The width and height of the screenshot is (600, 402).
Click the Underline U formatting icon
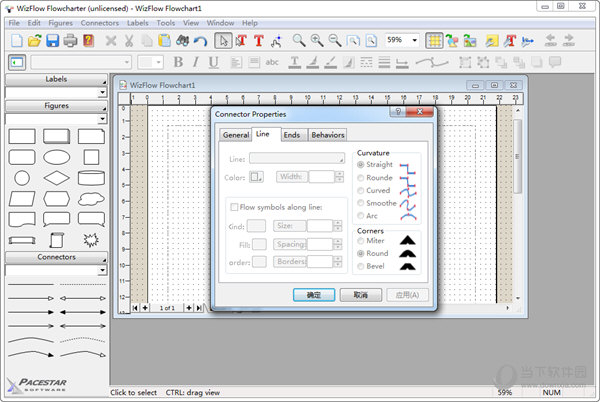(x=214, y=62)
